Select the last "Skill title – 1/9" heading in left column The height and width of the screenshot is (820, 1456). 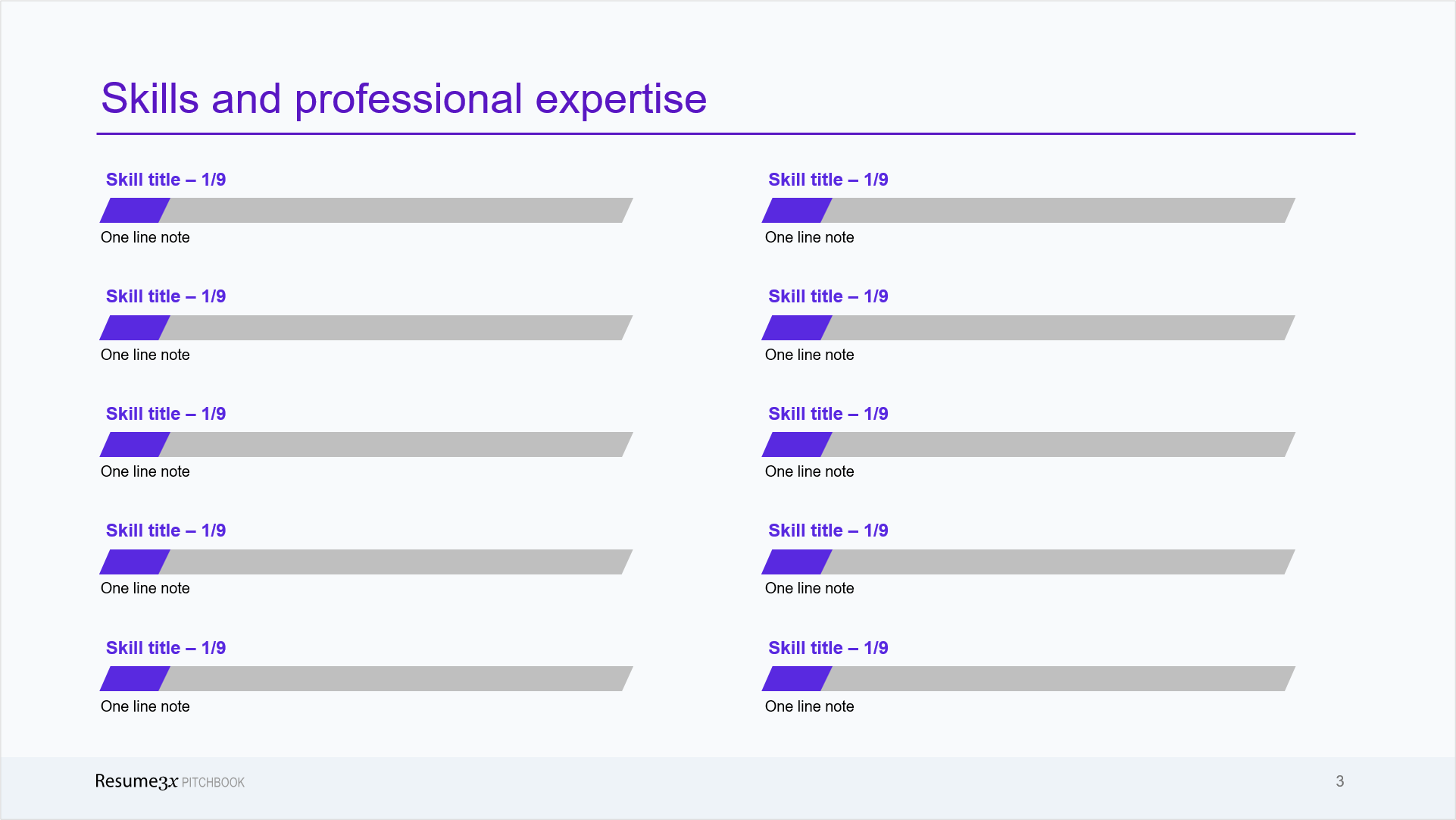(x=166, y=649)
